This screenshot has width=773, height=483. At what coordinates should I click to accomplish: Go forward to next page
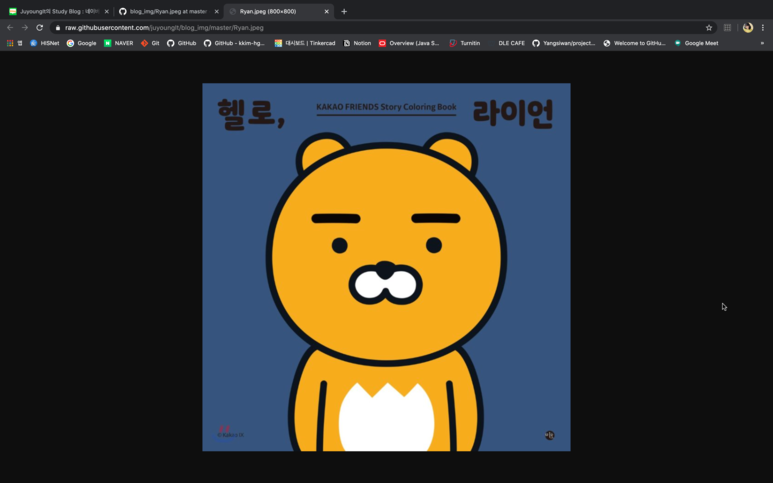click(x=25, y=28)
